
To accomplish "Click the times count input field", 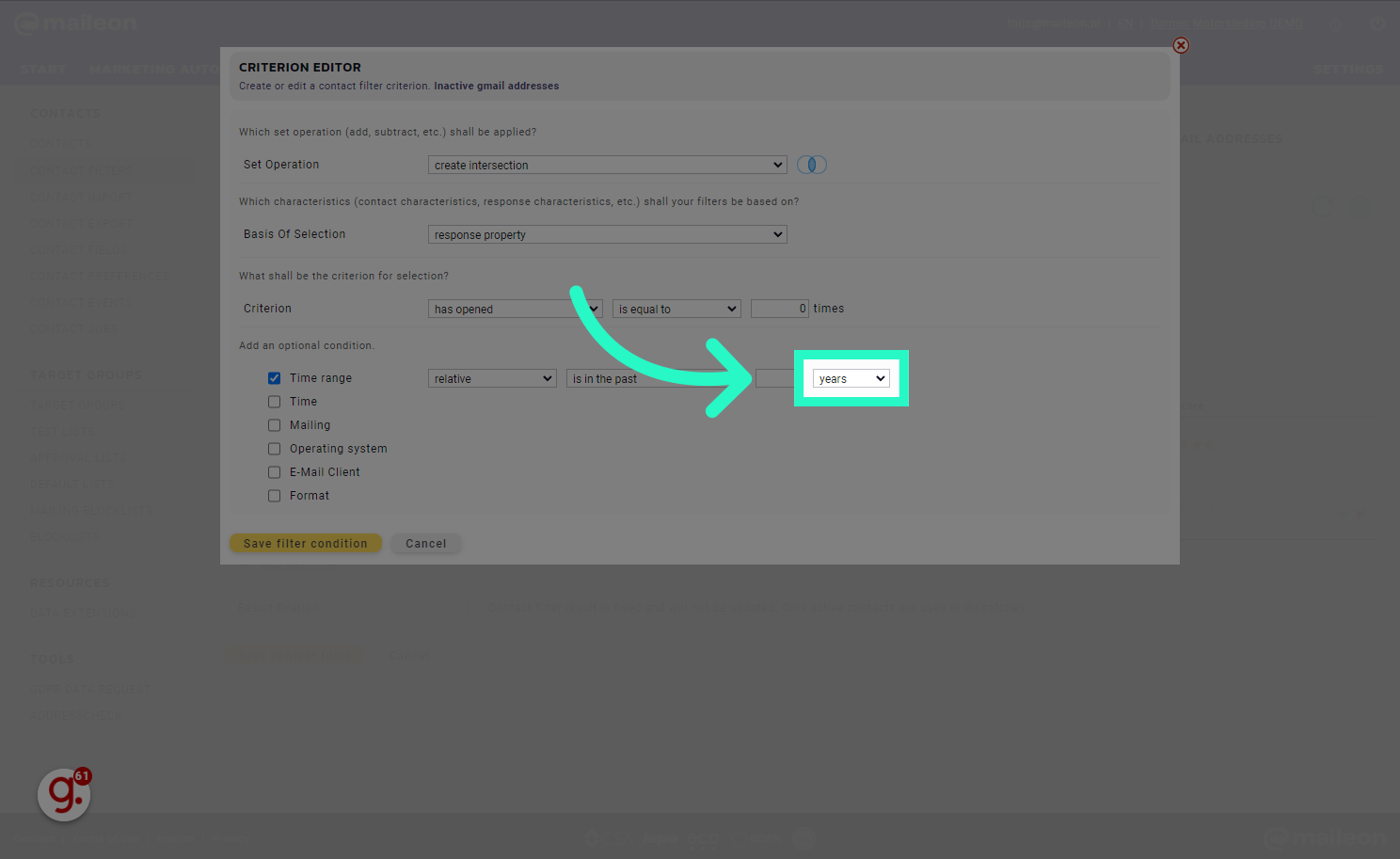I will 780,309.
